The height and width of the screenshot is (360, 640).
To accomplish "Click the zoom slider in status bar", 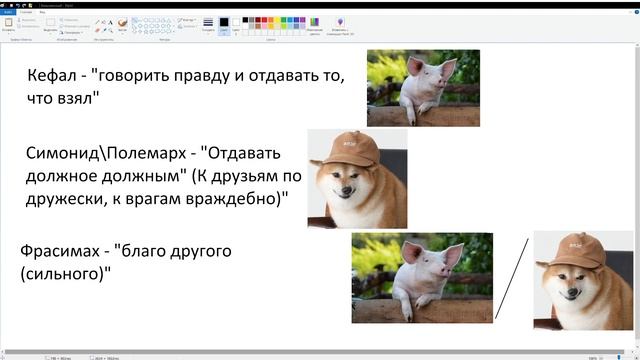I will pos(618,358).
